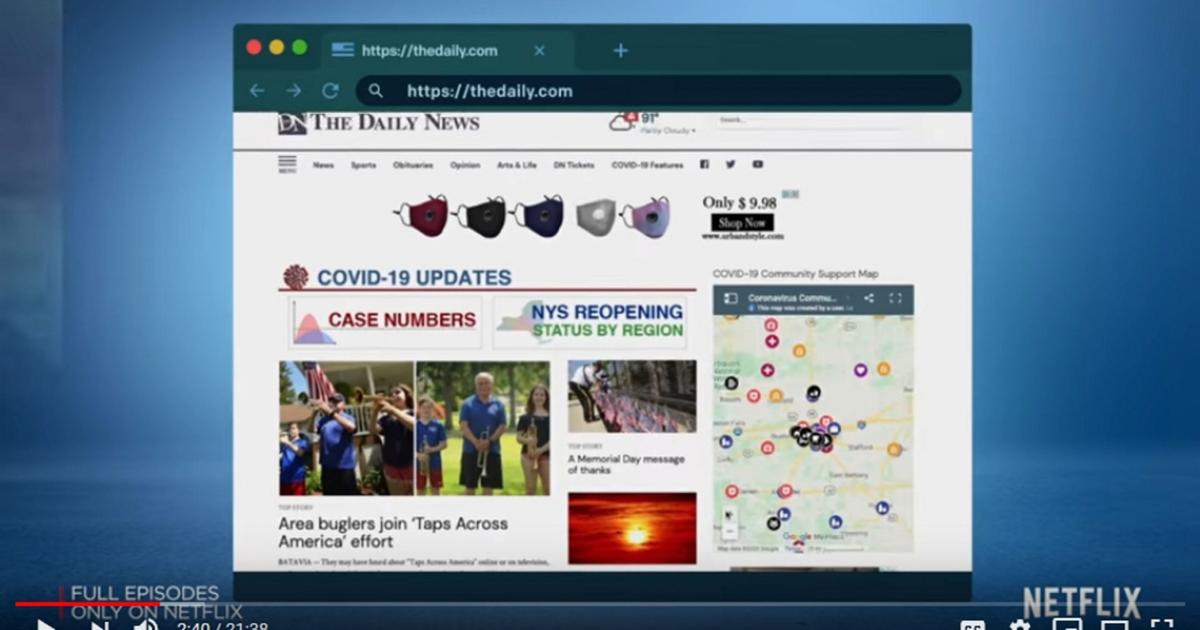The width and height of the screenshot is (1200, 630).
Task: Open the DN Tickets menu item
Action: coord(574,165)
